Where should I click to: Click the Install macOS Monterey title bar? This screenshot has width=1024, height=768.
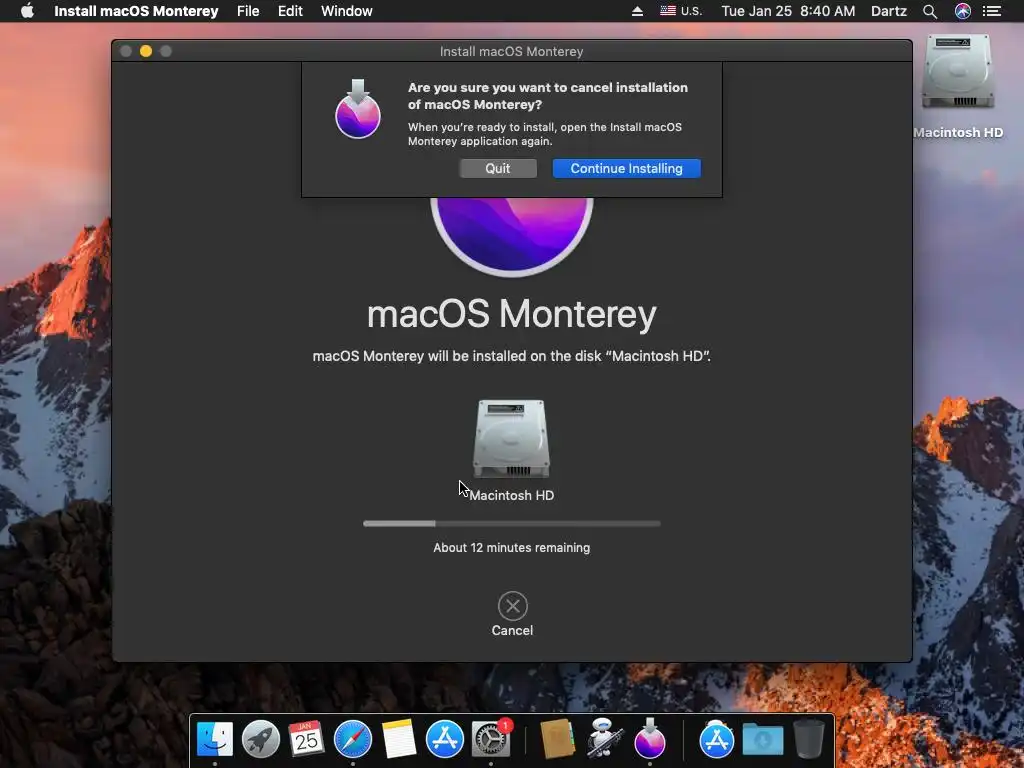coord(511,51)
